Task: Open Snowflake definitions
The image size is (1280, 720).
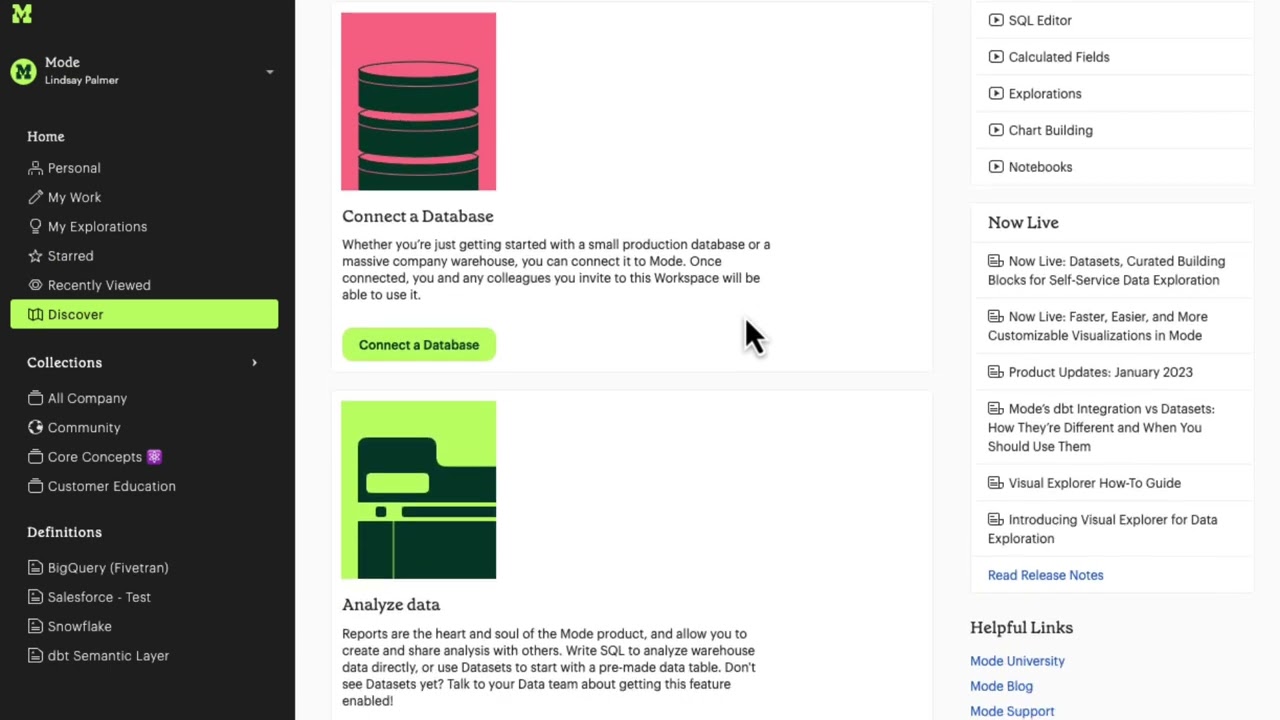Action: (x=79, y=626)
